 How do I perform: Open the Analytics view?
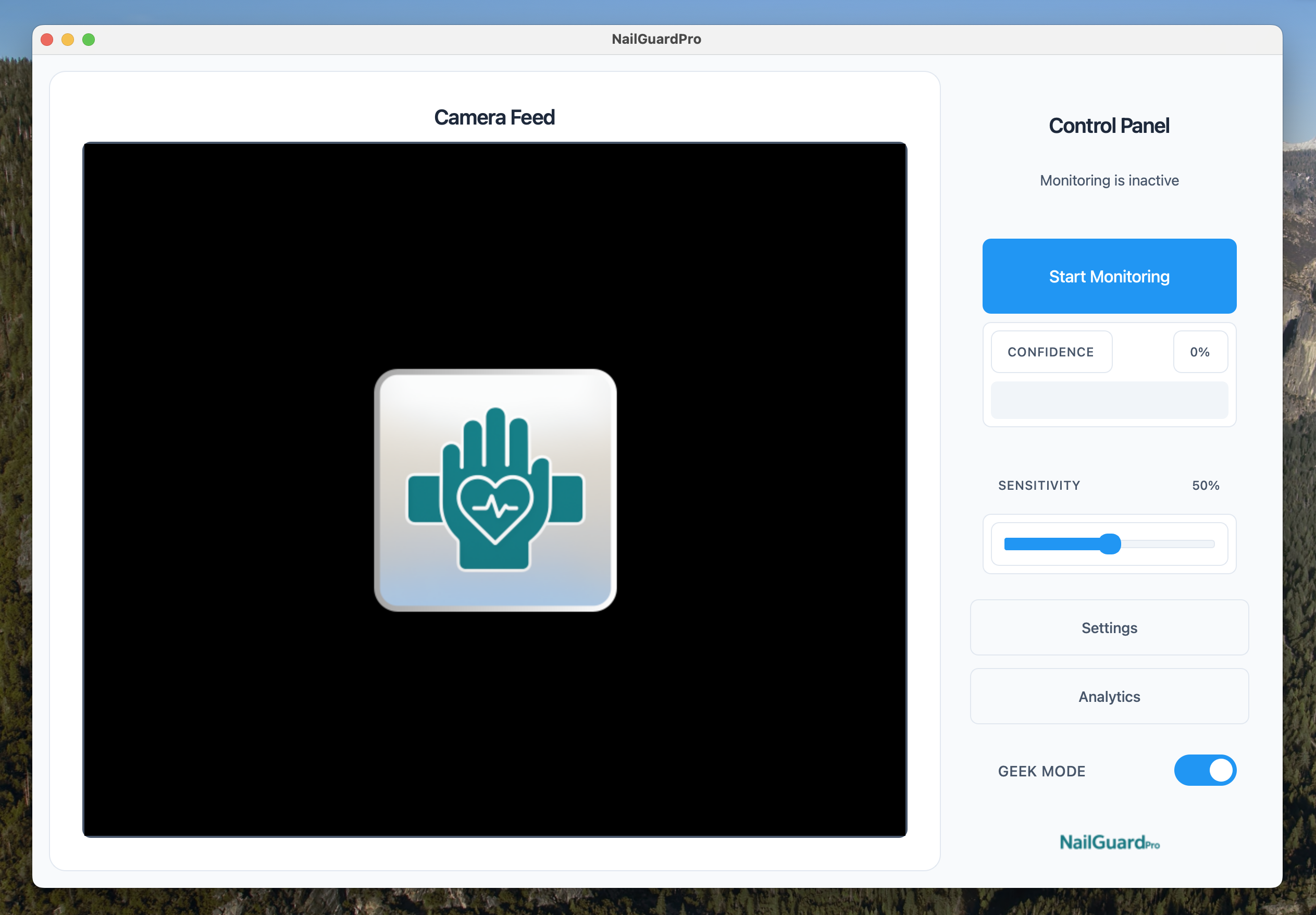point(1109,696)
